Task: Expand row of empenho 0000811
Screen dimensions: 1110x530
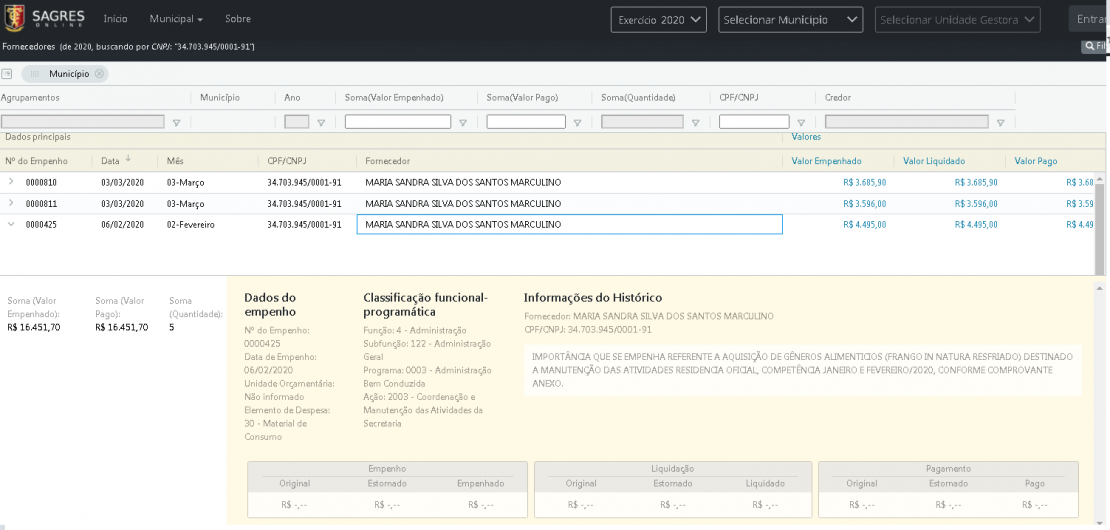Action: point(11,203)
